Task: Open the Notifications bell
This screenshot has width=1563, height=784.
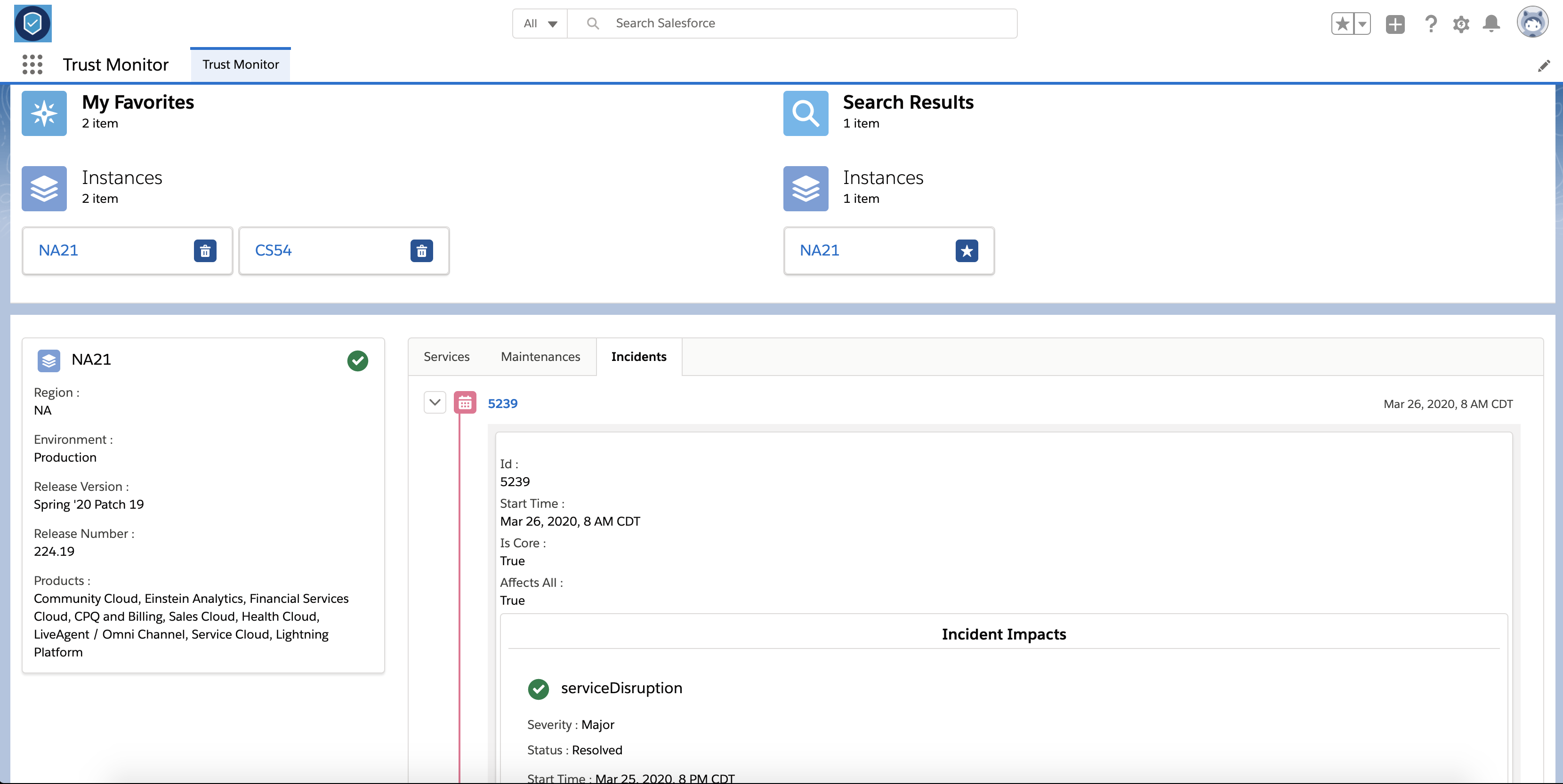Action: [x=1491, y=24]
